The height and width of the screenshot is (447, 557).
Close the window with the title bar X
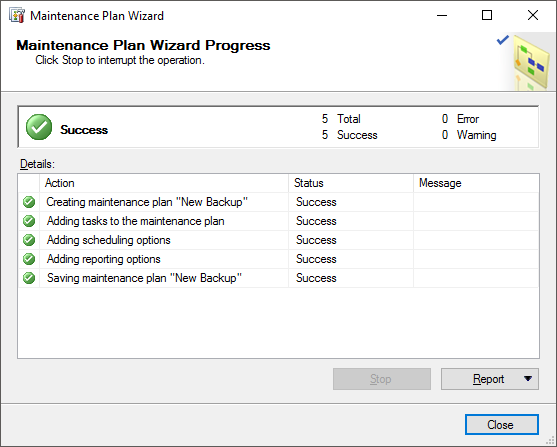click(x=533, y=16)
